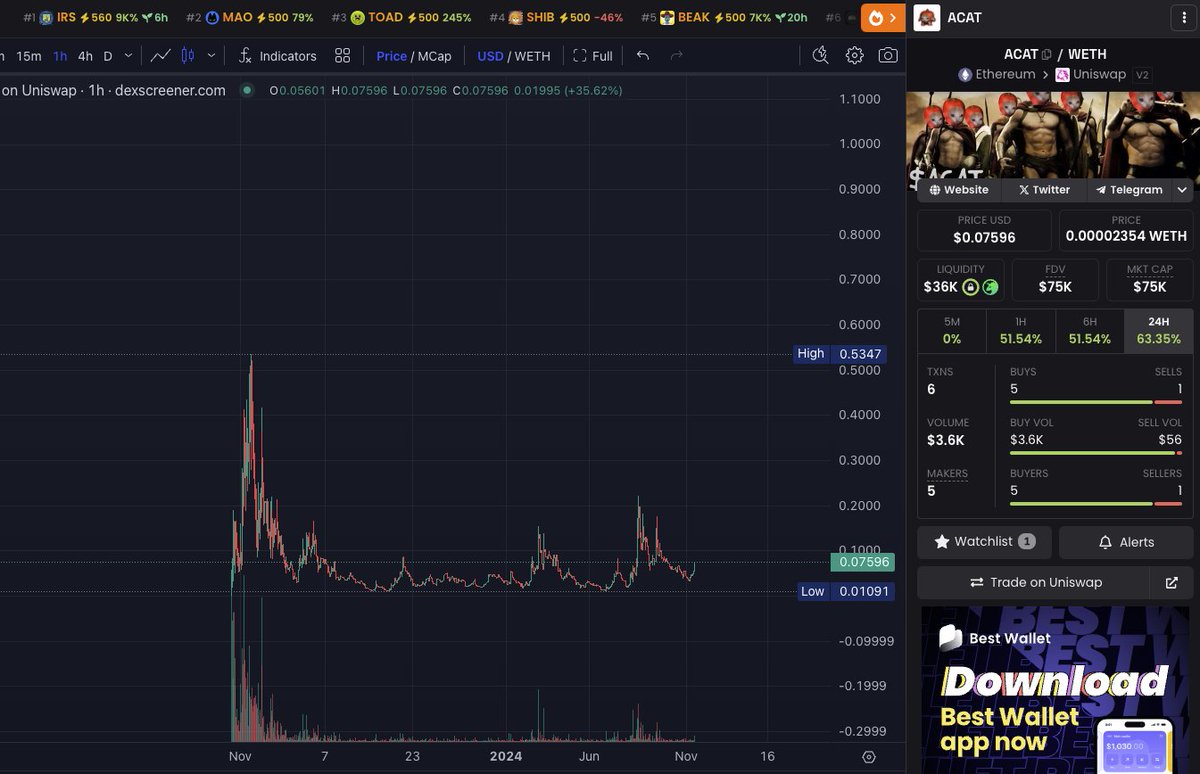
Task: Select the 6H stats tab
Action: click(x=1090, y=331)
